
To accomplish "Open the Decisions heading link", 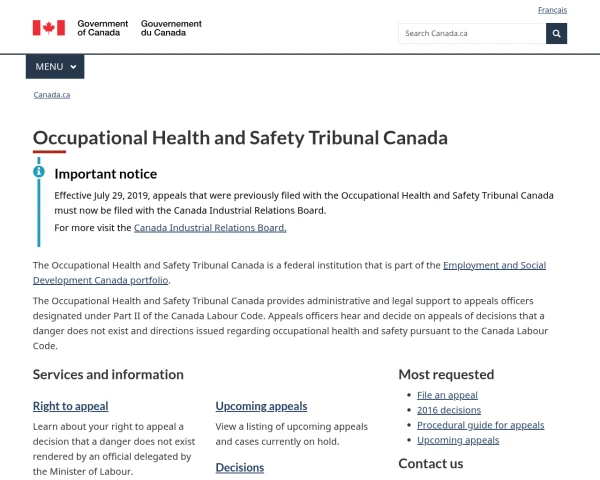I will pyautogui.click(x=240, y=467).
